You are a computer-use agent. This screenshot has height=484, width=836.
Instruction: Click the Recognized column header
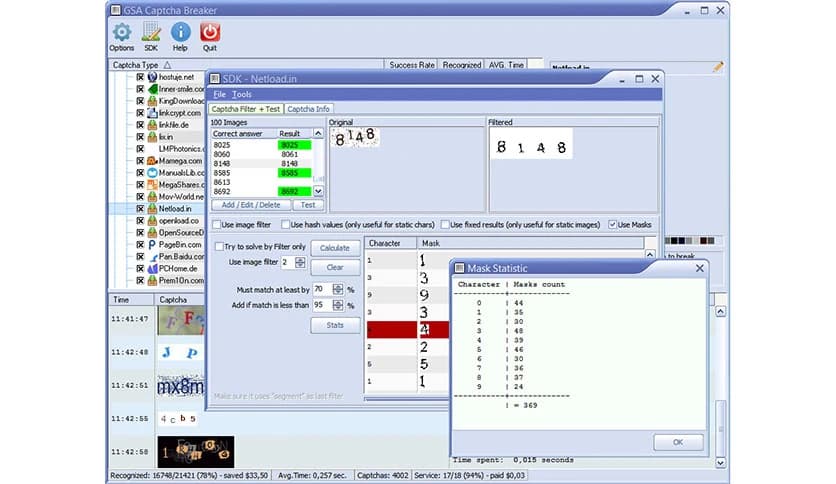click(x=462, y=65)
